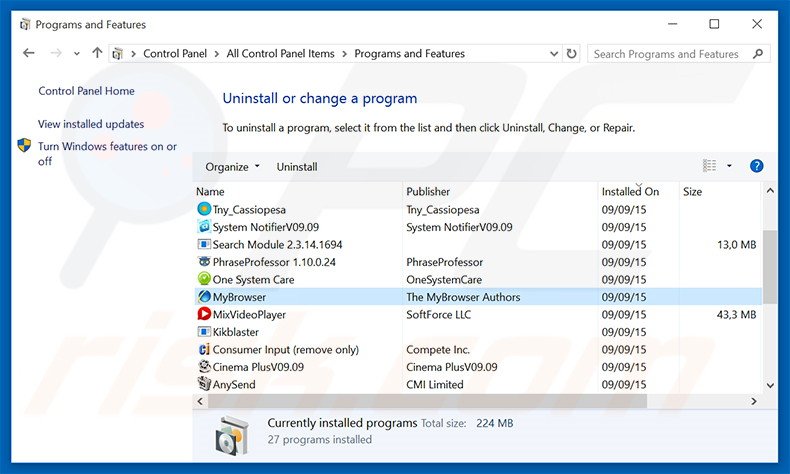
Task: Click the AnySend program icon
Action: pos(204,384)
